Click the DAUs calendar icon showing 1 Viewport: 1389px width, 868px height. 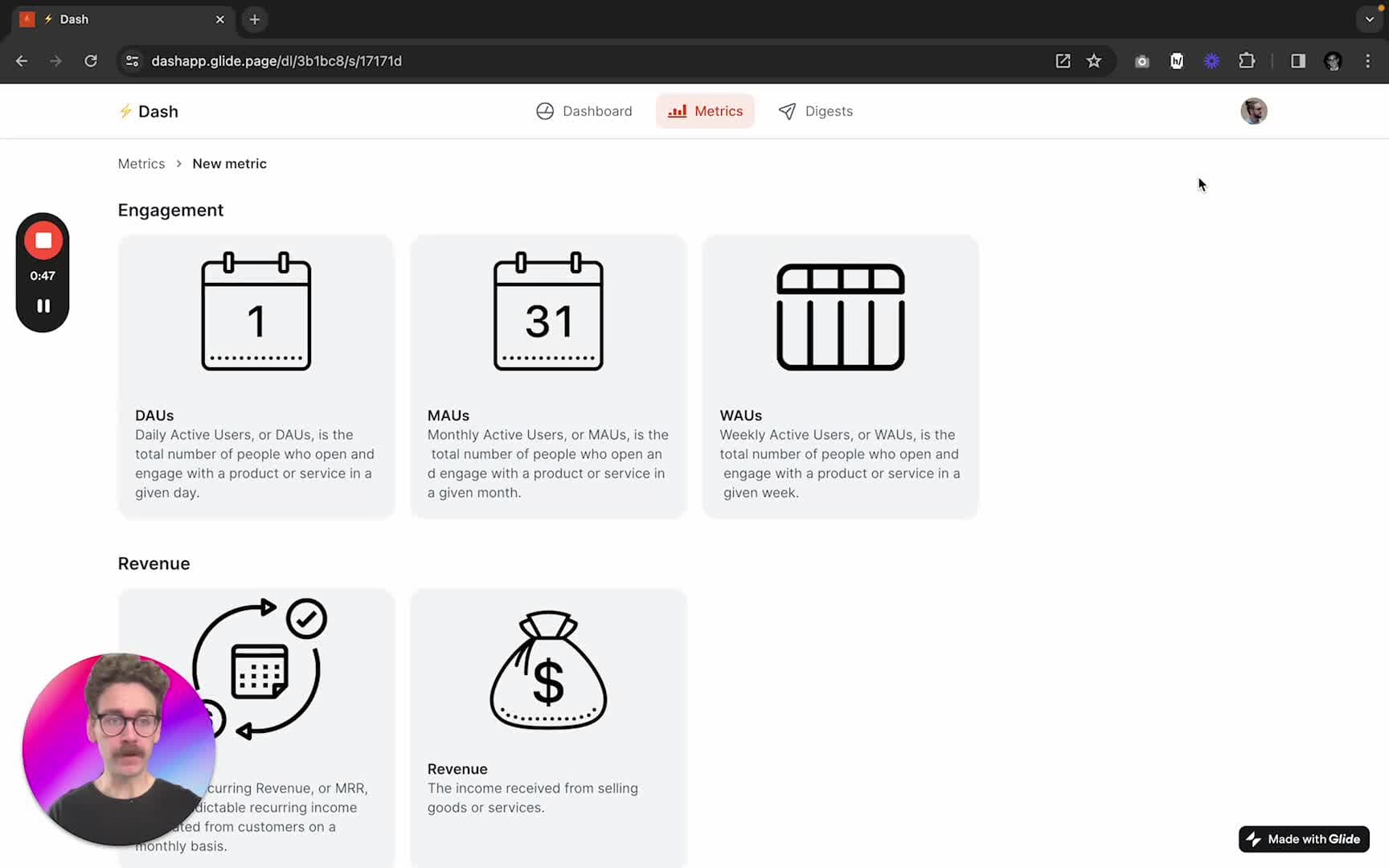click(256, 312)
